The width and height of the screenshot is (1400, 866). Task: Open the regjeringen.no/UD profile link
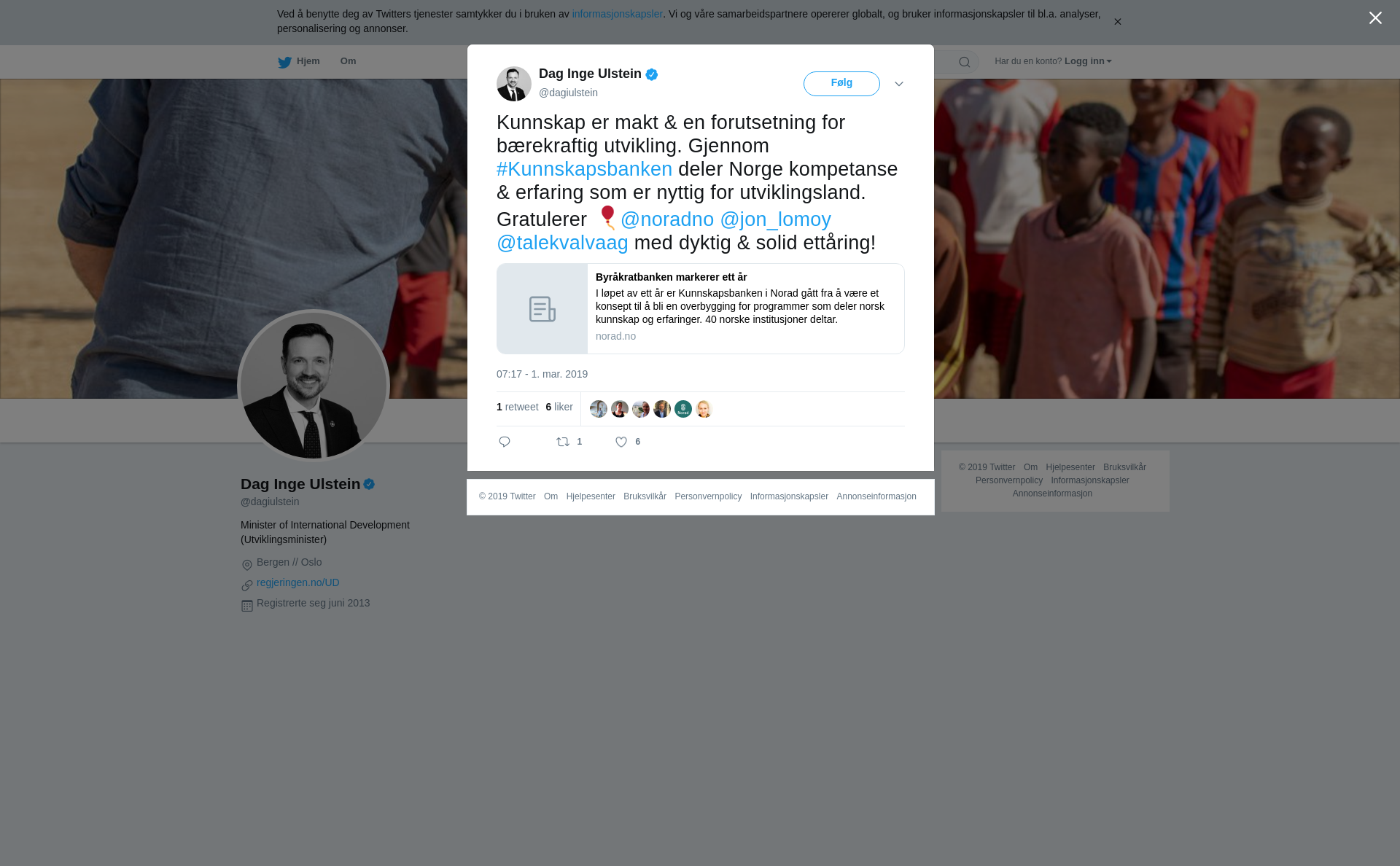click(298, 582)
